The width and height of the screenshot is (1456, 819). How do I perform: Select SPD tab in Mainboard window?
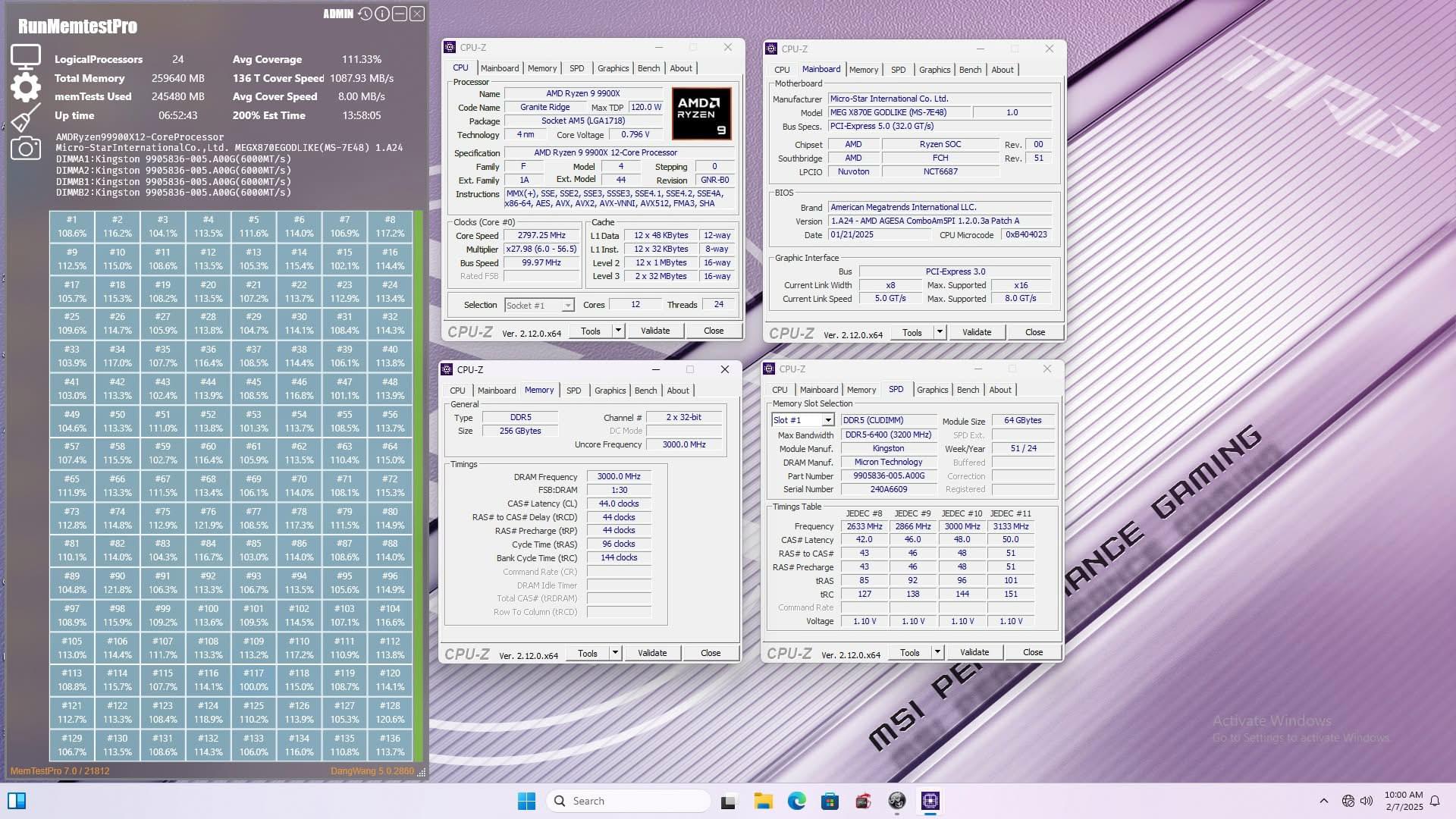[898, 70]
